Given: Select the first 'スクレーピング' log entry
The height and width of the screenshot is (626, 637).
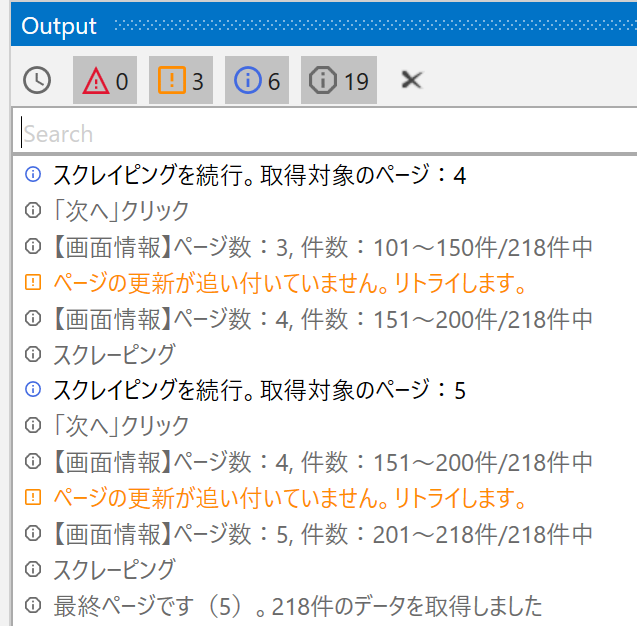Looking at the screenshot, I should [x=115, y=354].
